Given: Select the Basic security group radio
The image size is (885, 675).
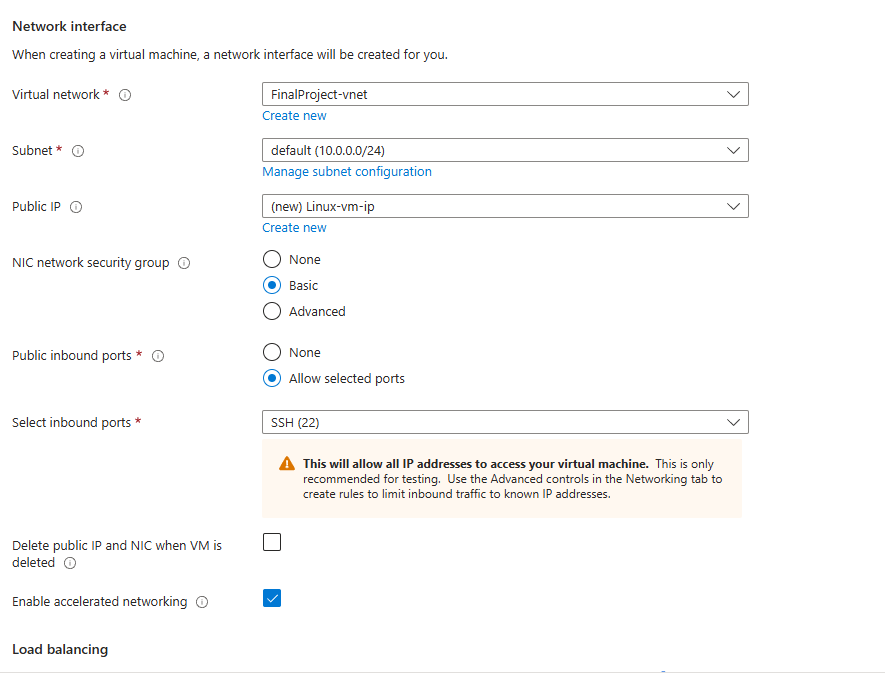Looking at the screenshot, I should coord(272,285).
